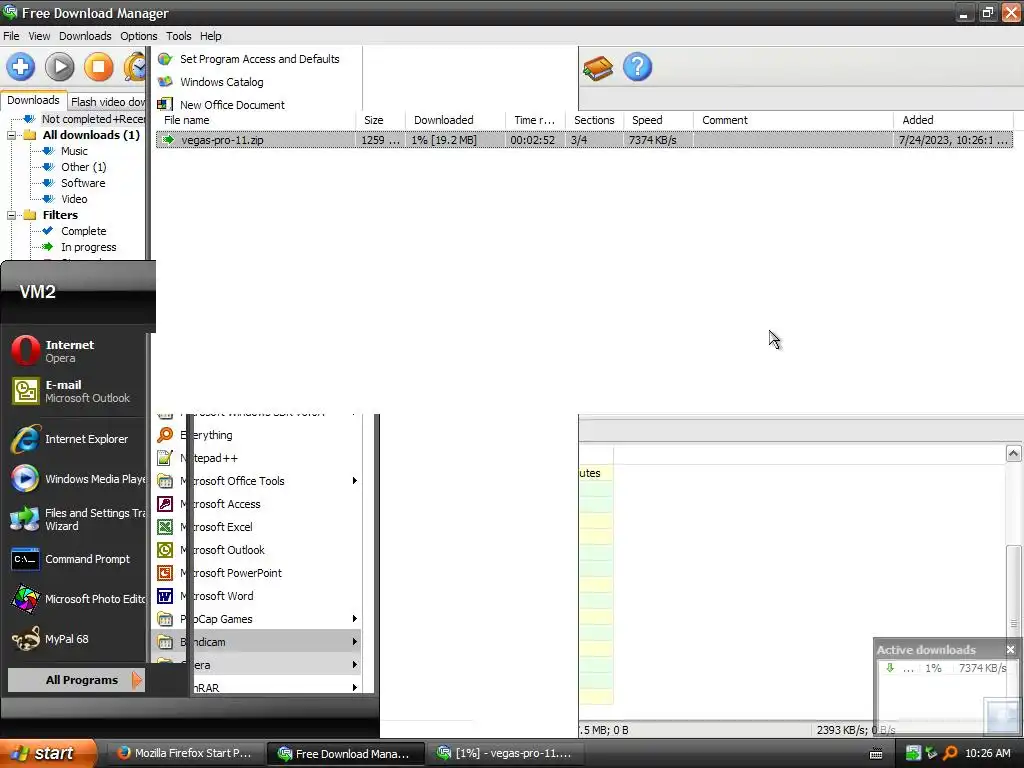Open Command Prompt
The height and width of the screenshot is (768, 1024).
point(75,559)
